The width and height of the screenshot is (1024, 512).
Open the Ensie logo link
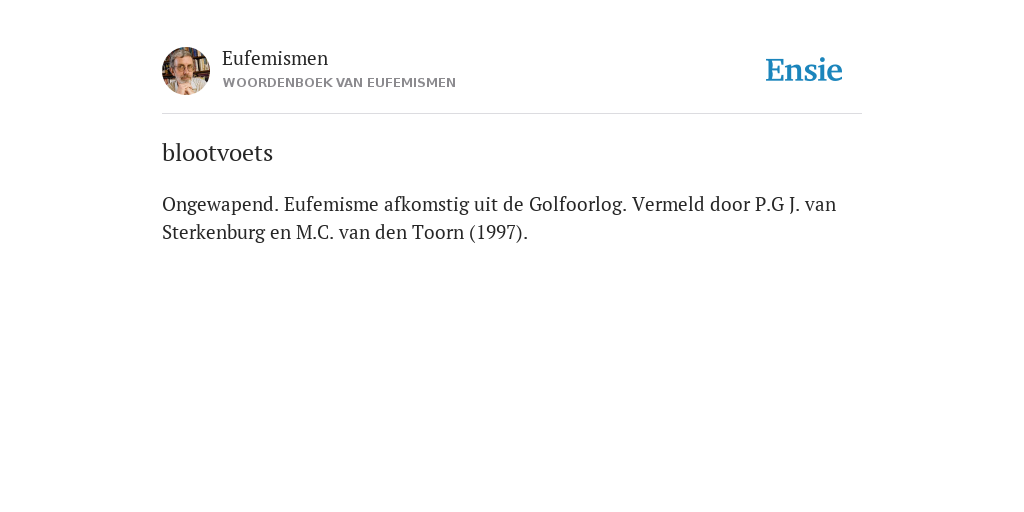pyautogui.click(x=804, y=70)
